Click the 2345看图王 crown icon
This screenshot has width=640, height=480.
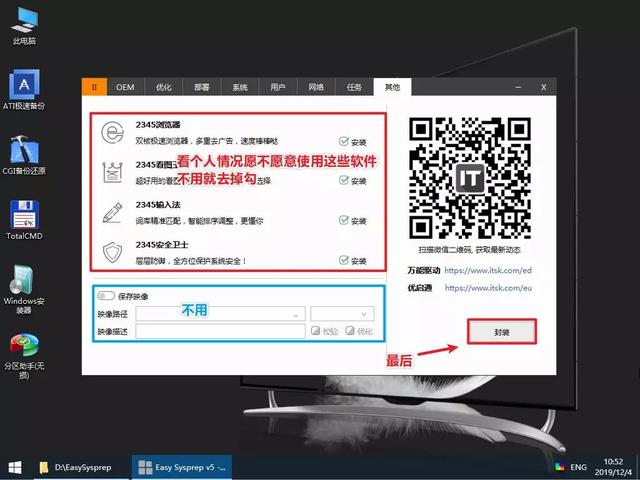tap(113, 172)
